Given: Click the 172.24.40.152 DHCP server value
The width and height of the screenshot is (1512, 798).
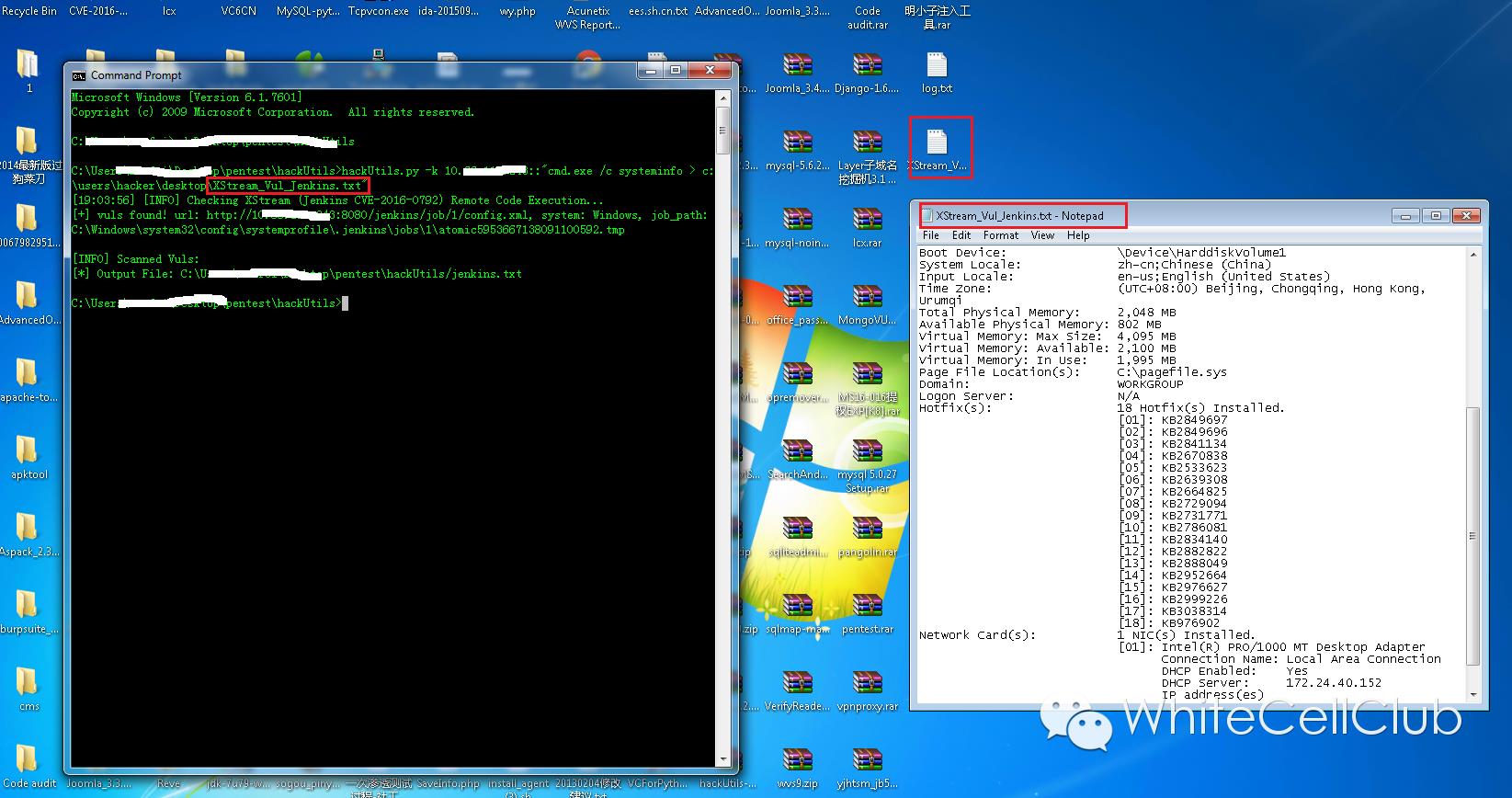Looking at the screenshot, I should point(1333,683).
